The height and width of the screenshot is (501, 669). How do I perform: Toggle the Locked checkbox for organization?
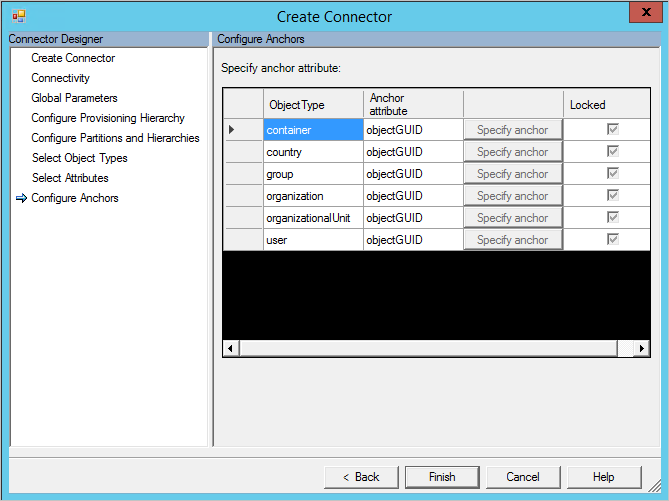[x=613, y=195]
